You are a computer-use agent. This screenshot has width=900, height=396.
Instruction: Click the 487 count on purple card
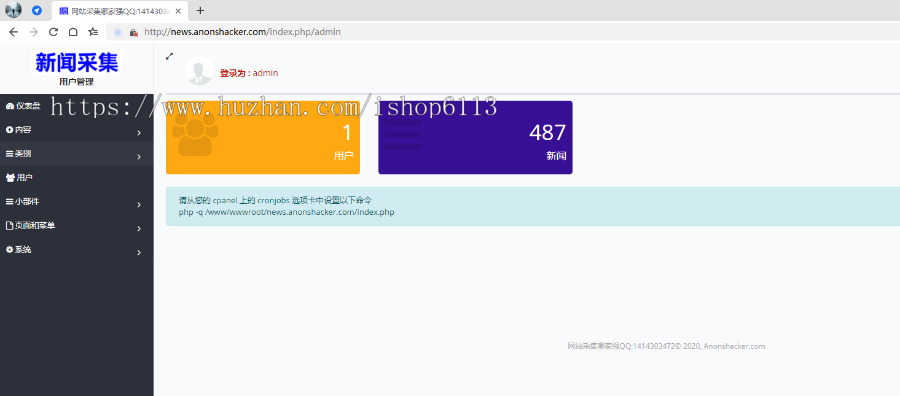(548, 133)
